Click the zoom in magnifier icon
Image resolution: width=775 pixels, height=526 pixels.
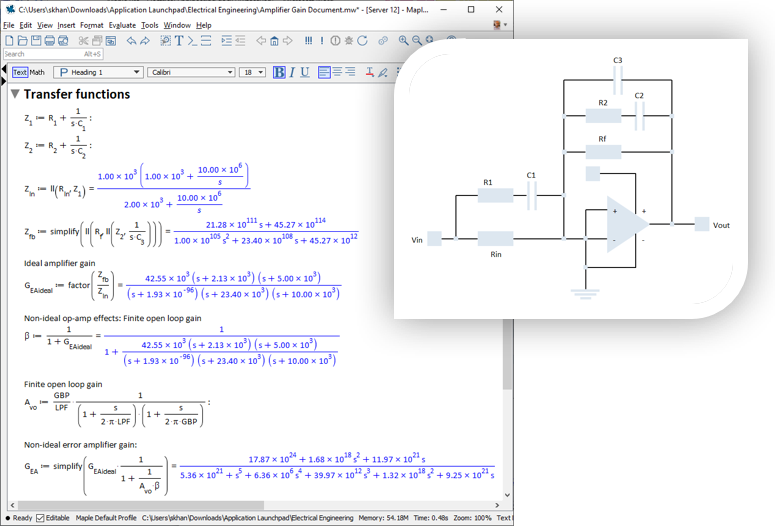[404, 41]
